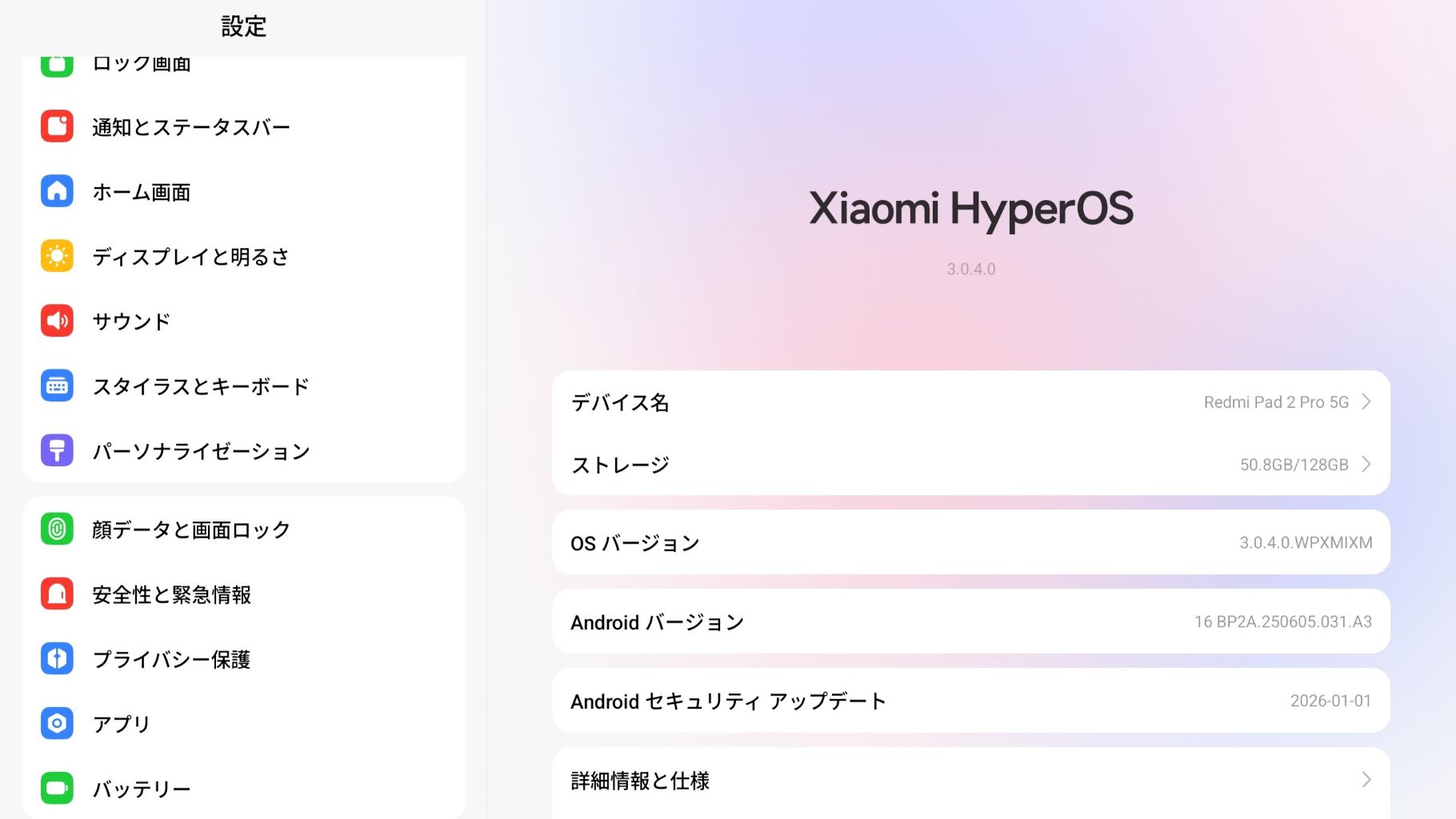Screen dimensions: 1456x819
Task: Tap the green fingerprint screen lock icon
Action: [x=57, y=529]
